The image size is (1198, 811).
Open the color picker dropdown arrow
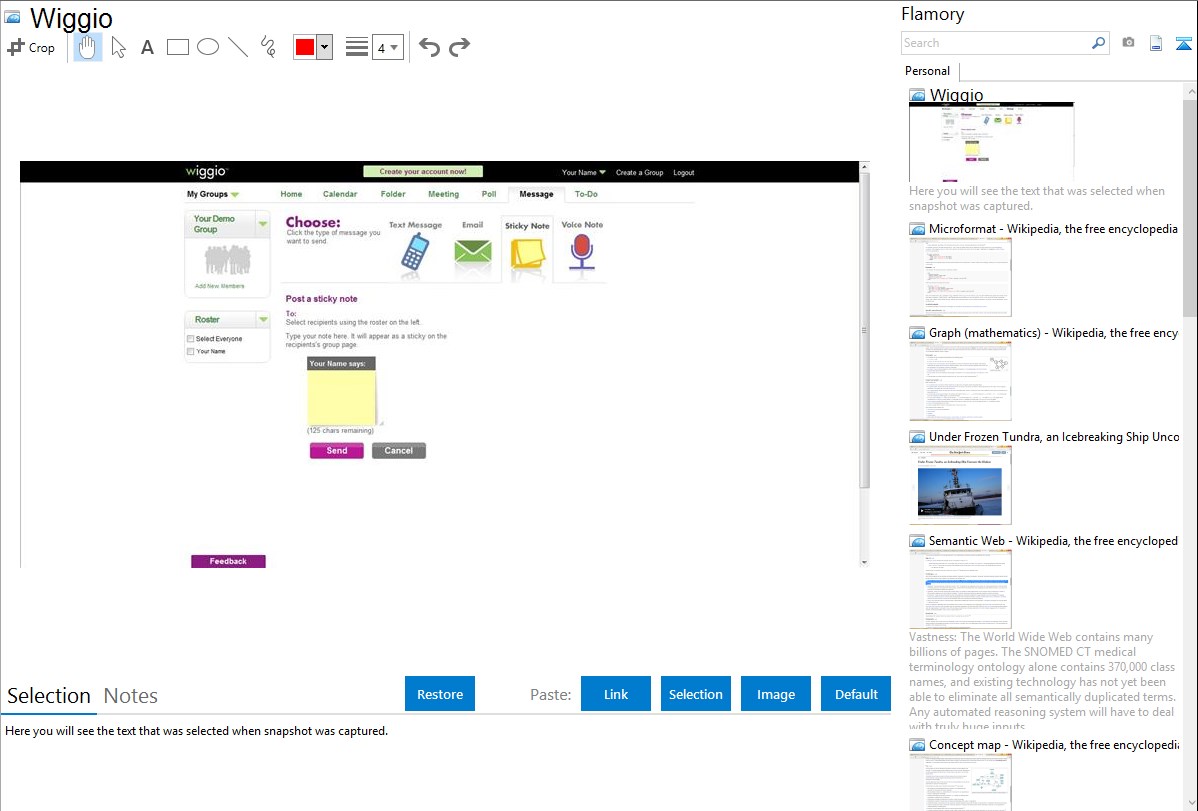click(325, 47)
